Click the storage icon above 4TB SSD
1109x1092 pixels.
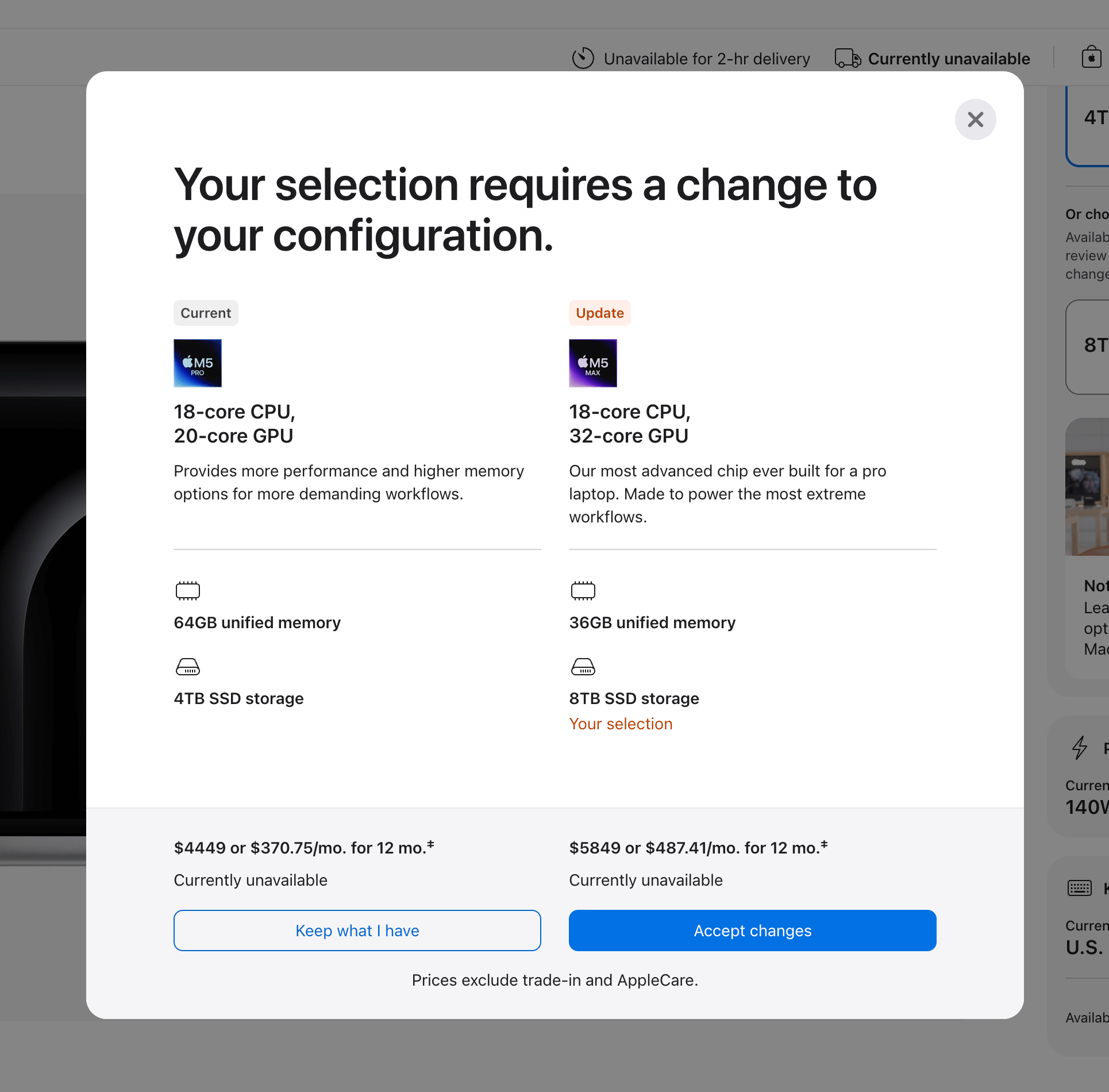(187, 667)
